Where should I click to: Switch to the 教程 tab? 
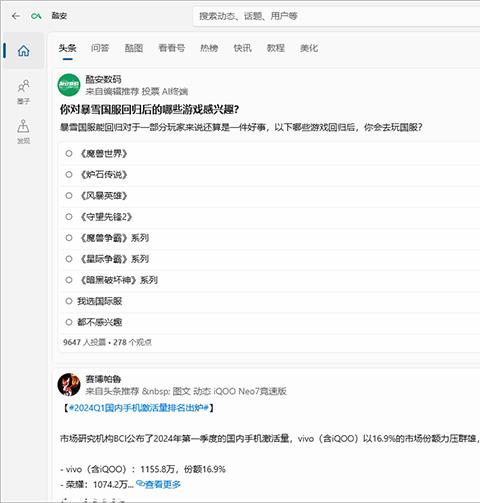(276, 48)
